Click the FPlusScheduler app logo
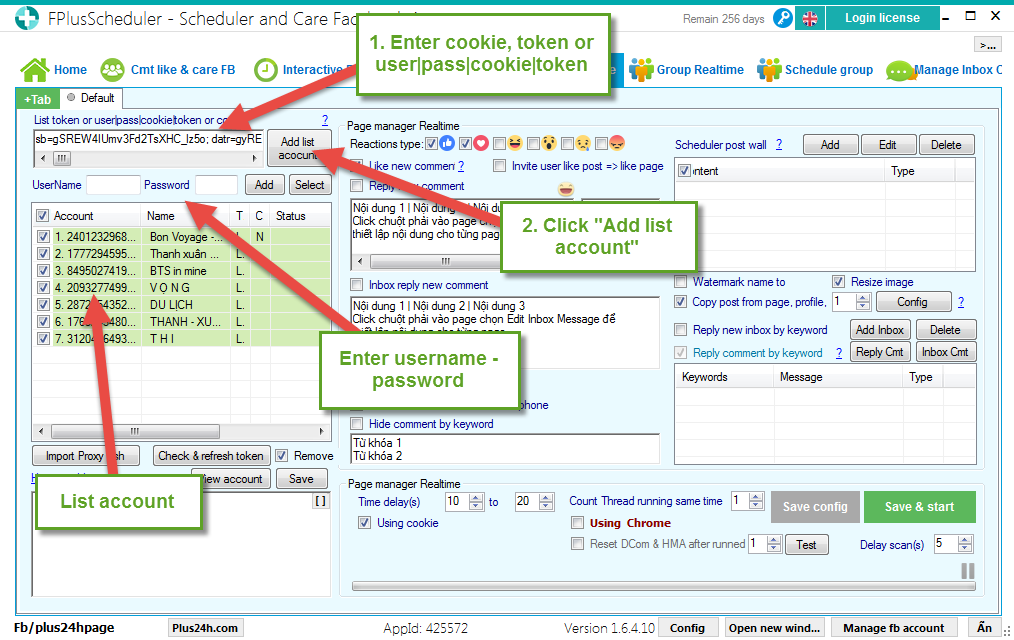1014x640 pixels. point(27,18)
